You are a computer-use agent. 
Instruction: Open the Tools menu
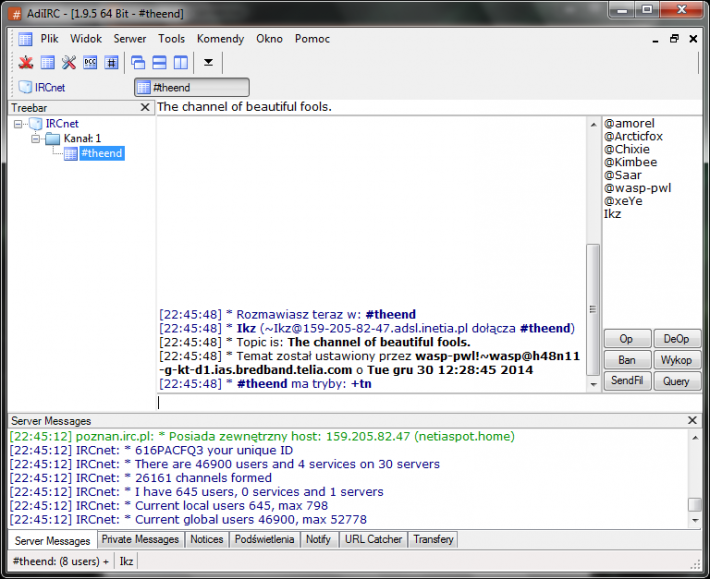[171, 39]
